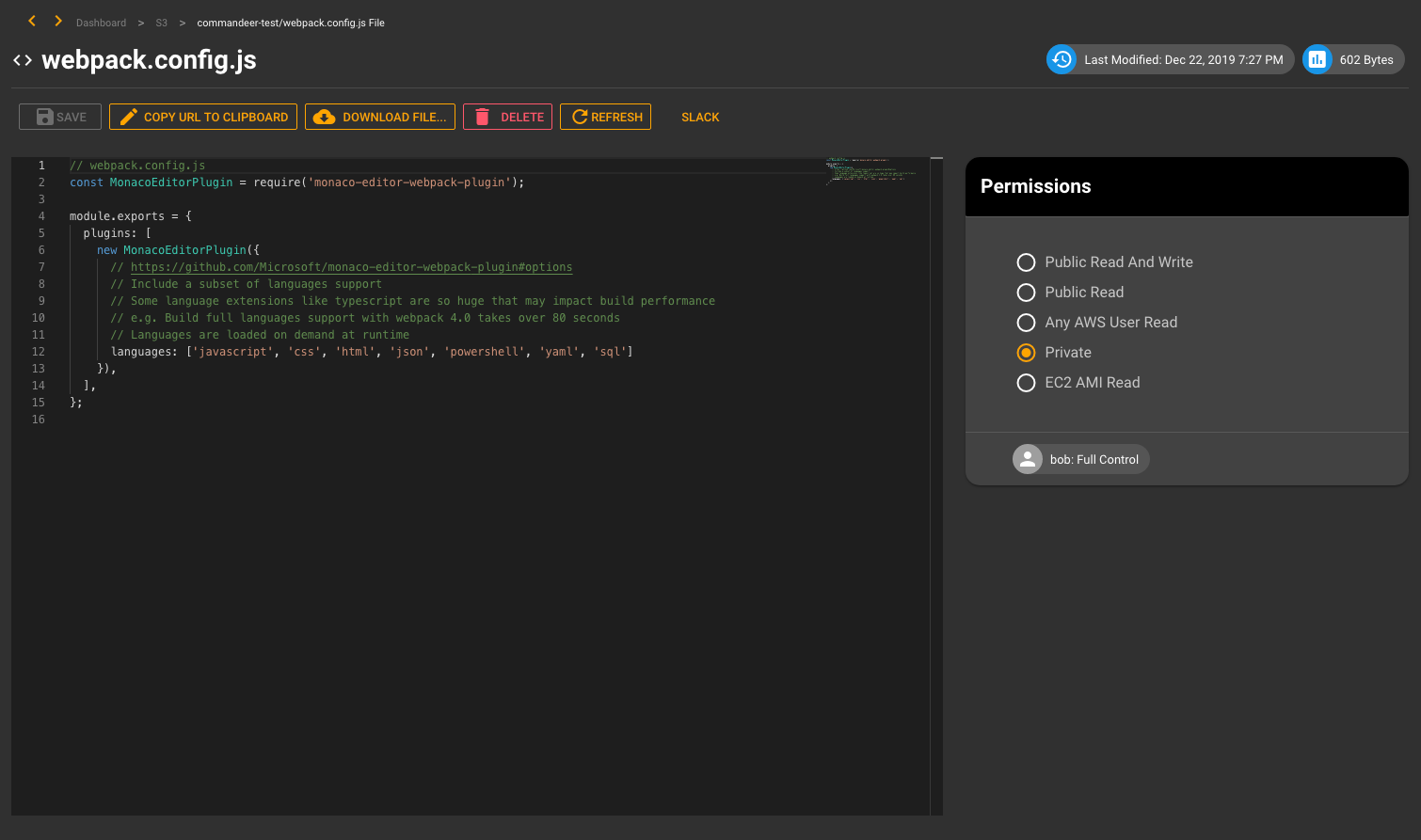Click the REFRESH button label
This screenshot has width=1421, height=840.
[616, 118]
